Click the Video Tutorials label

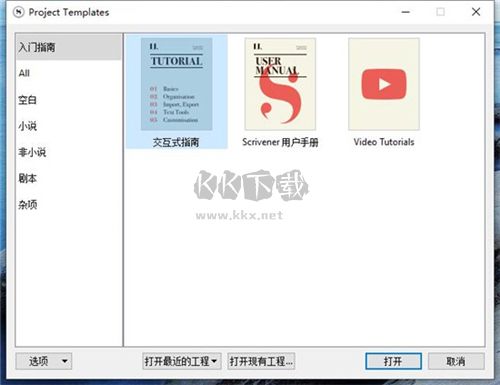coord(384,142)
